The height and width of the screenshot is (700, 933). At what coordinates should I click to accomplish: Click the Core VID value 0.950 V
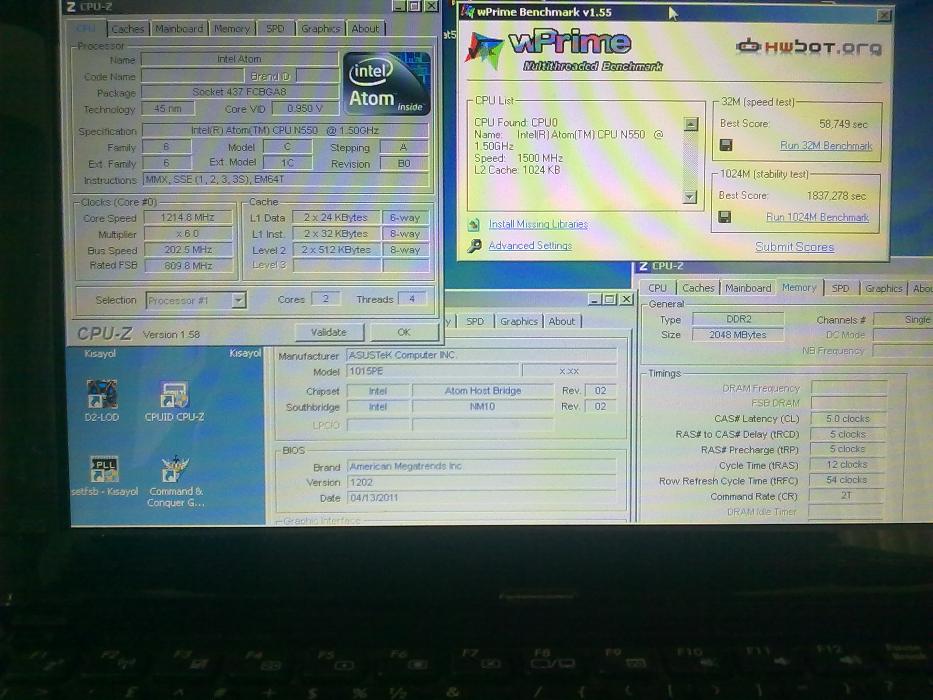305,108
